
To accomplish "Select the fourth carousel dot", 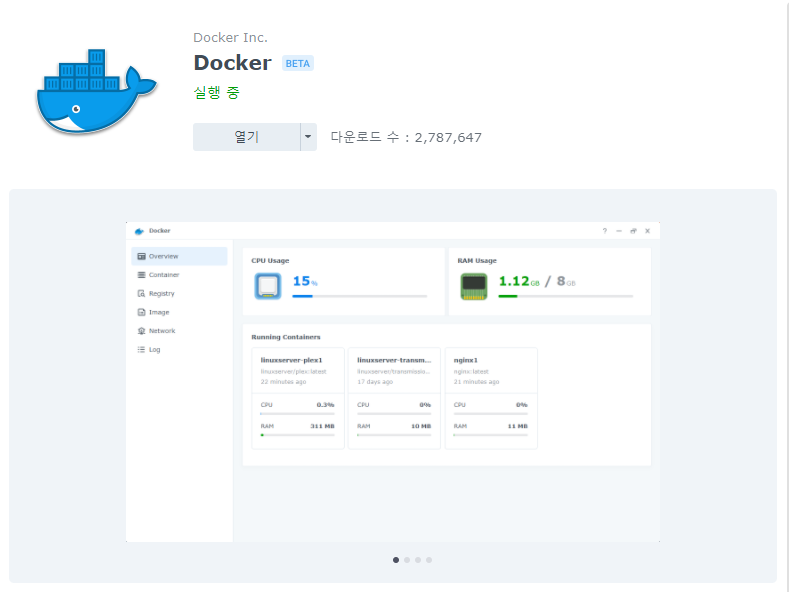I will (429, 560).
